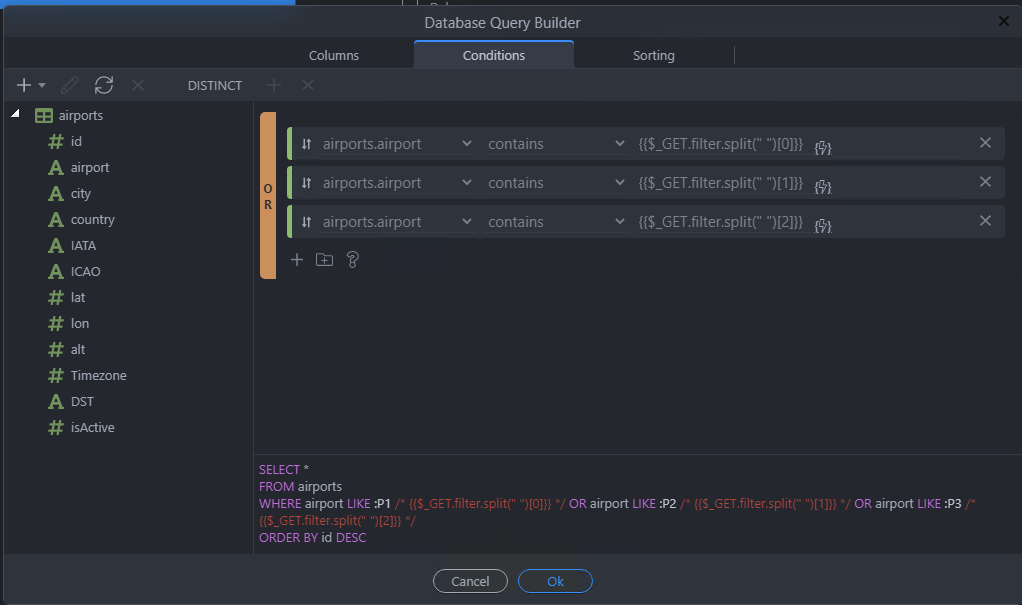The height and width of the screenshot is (605, 1022).
Task: Click the help question mark icon
Action: pyautogui.click(x=352, y=260)
